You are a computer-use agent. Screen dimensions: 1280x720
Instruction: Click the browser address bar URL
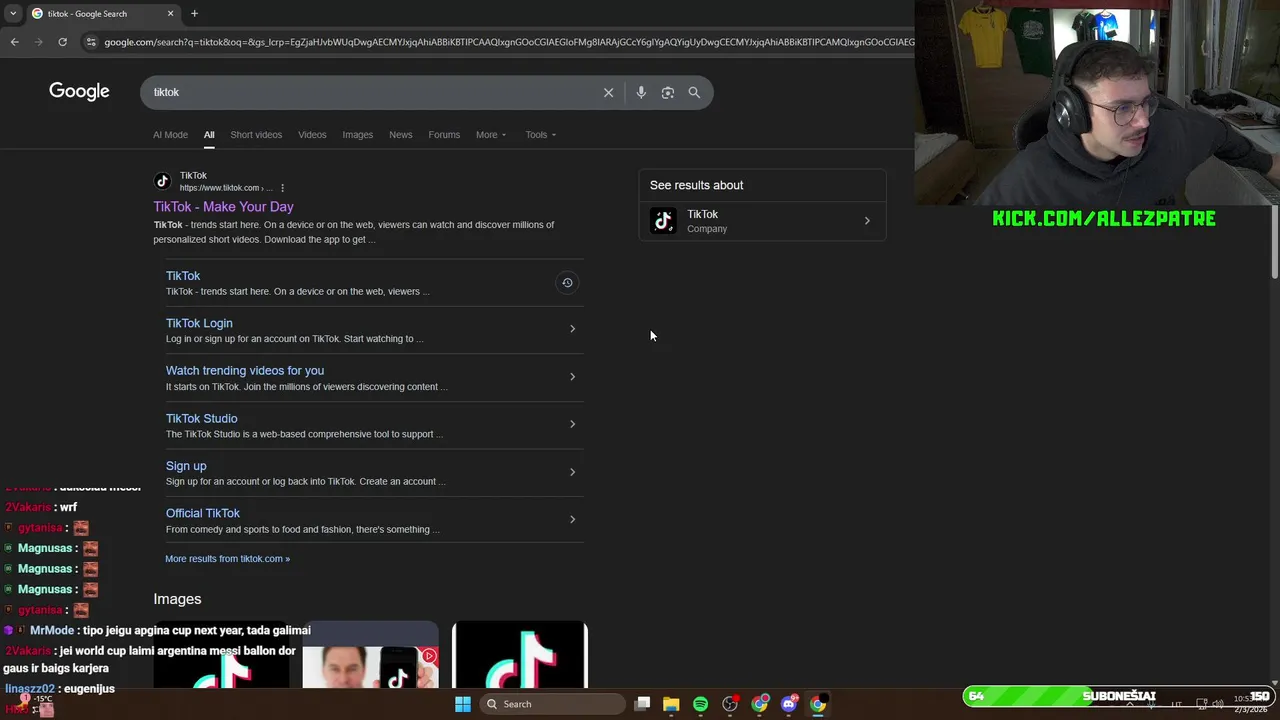(508, 42)
